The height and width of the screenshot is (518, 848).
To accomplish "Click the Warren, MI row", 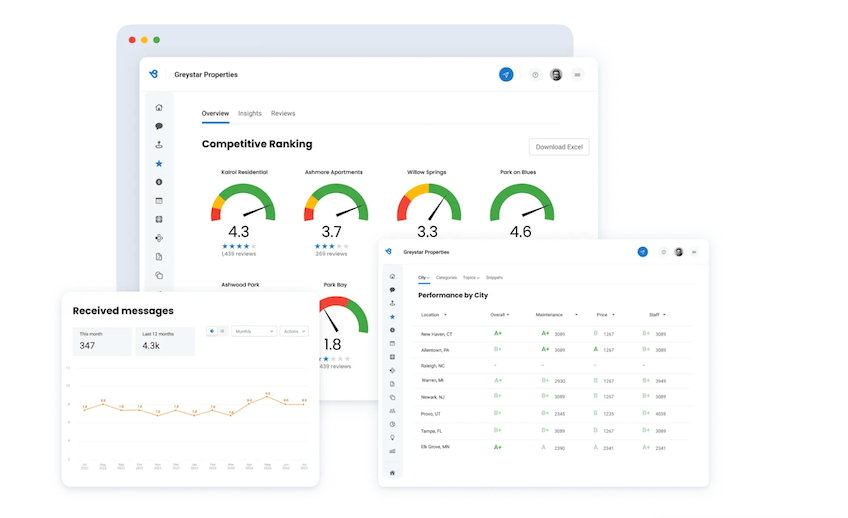I will [552, 381].
